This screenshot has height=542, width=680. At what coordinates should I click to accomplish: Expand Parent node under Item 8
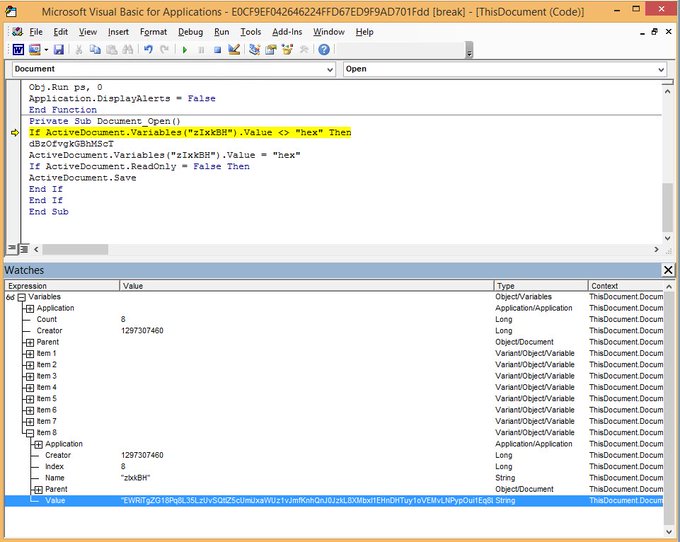click(38, 490)
